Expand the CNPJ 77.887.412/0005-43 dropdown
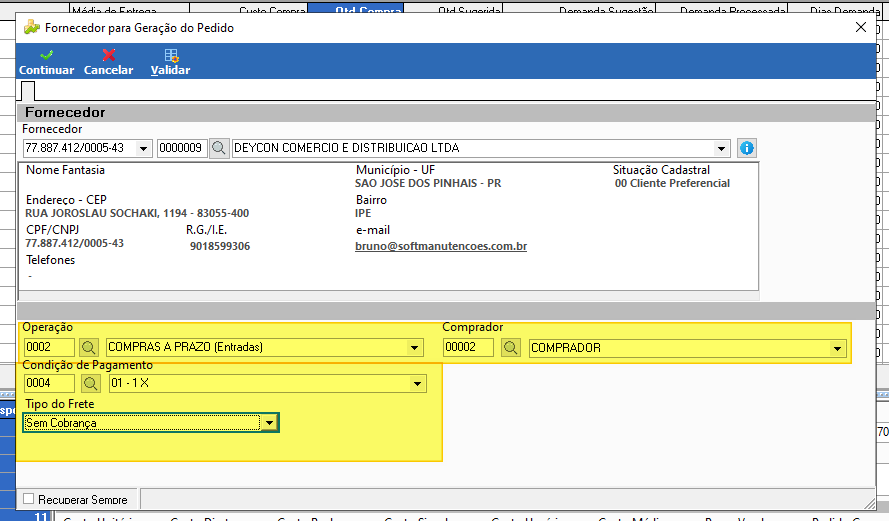 [x=143, y=149]
